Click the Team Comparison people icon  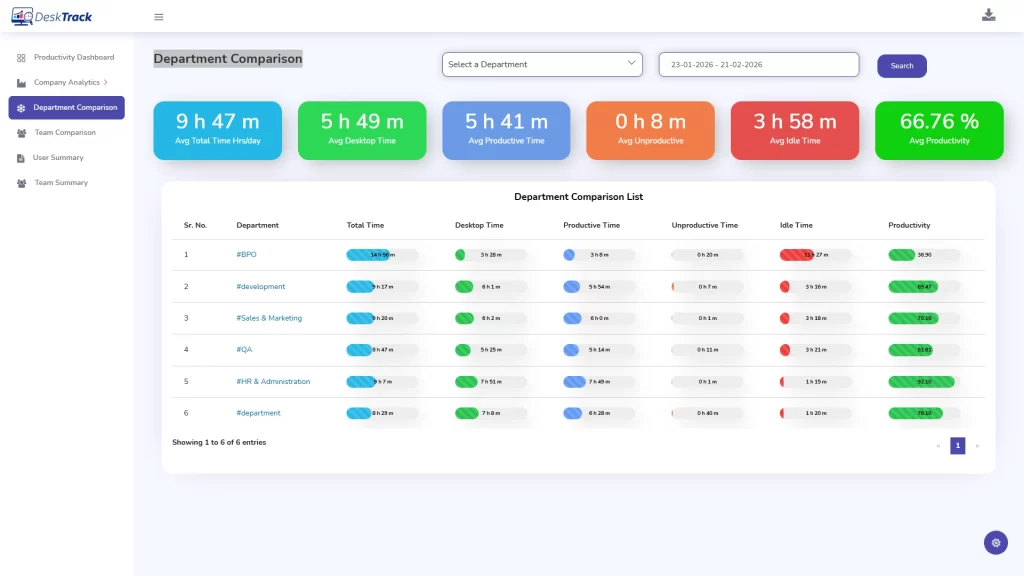[x=22, y=133]
